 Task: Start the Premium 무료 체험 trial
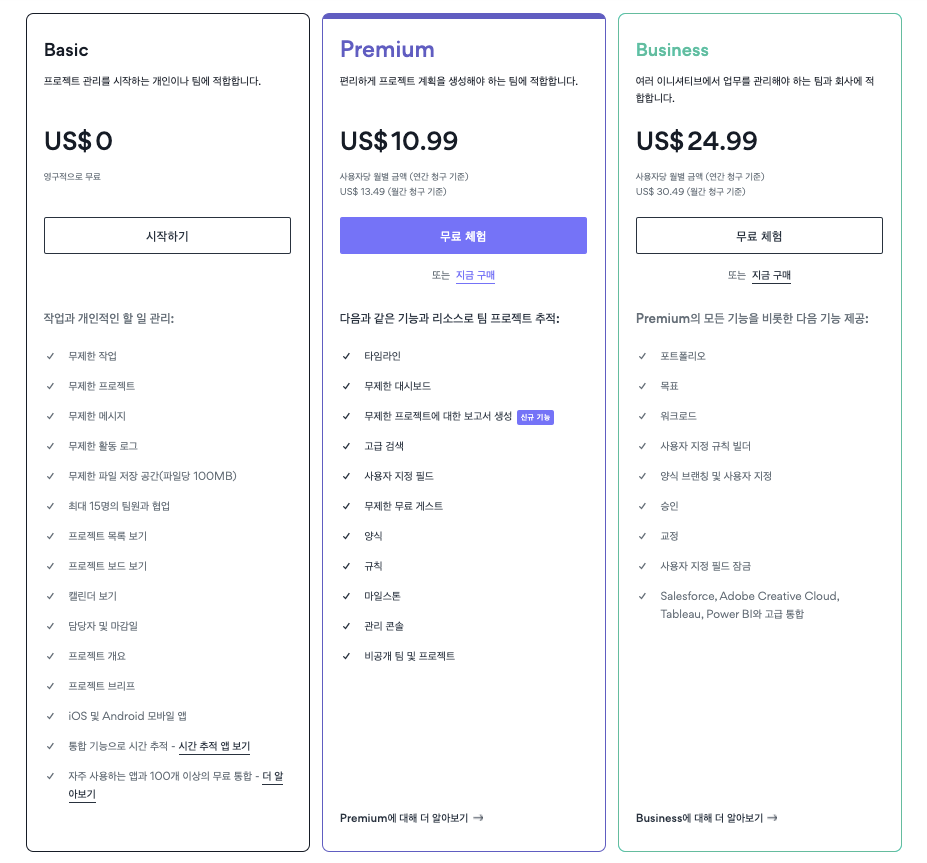(463, 235)
